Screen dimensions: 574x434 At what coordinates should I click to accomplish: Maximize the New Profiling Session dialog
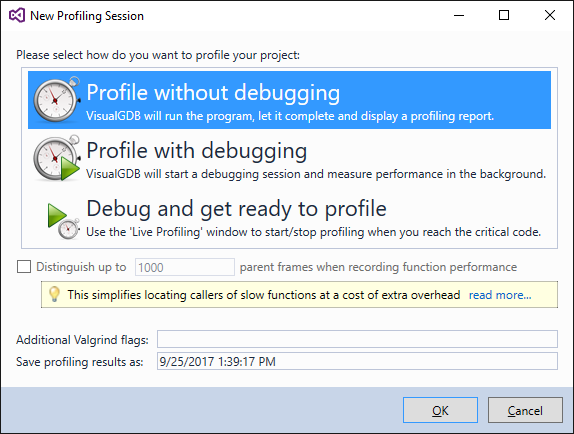coord(504,15)
